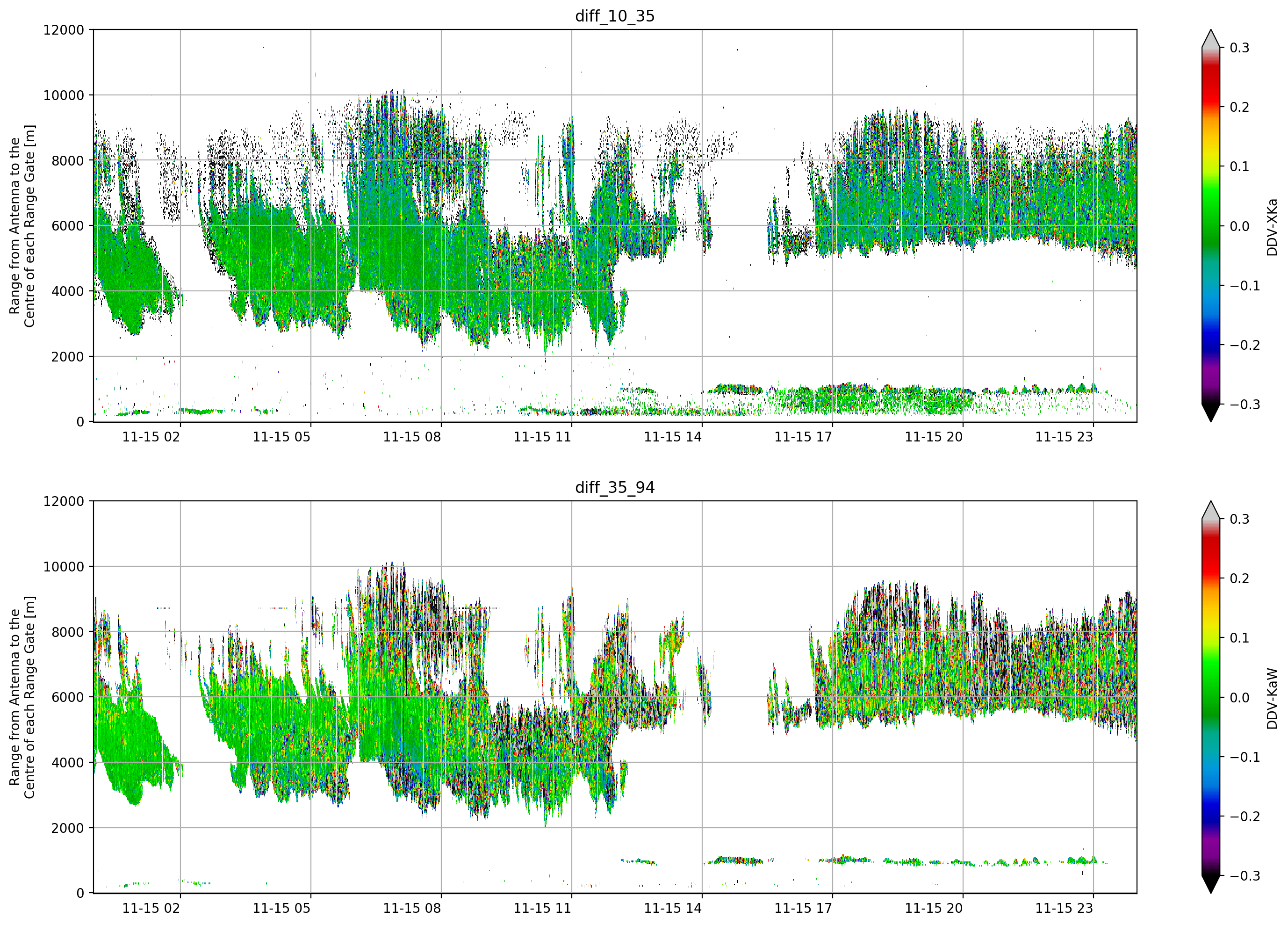Click the black lower arrow of bottom colorbar
This screenshot has width=1288, height=925.
click(1211, 884)
